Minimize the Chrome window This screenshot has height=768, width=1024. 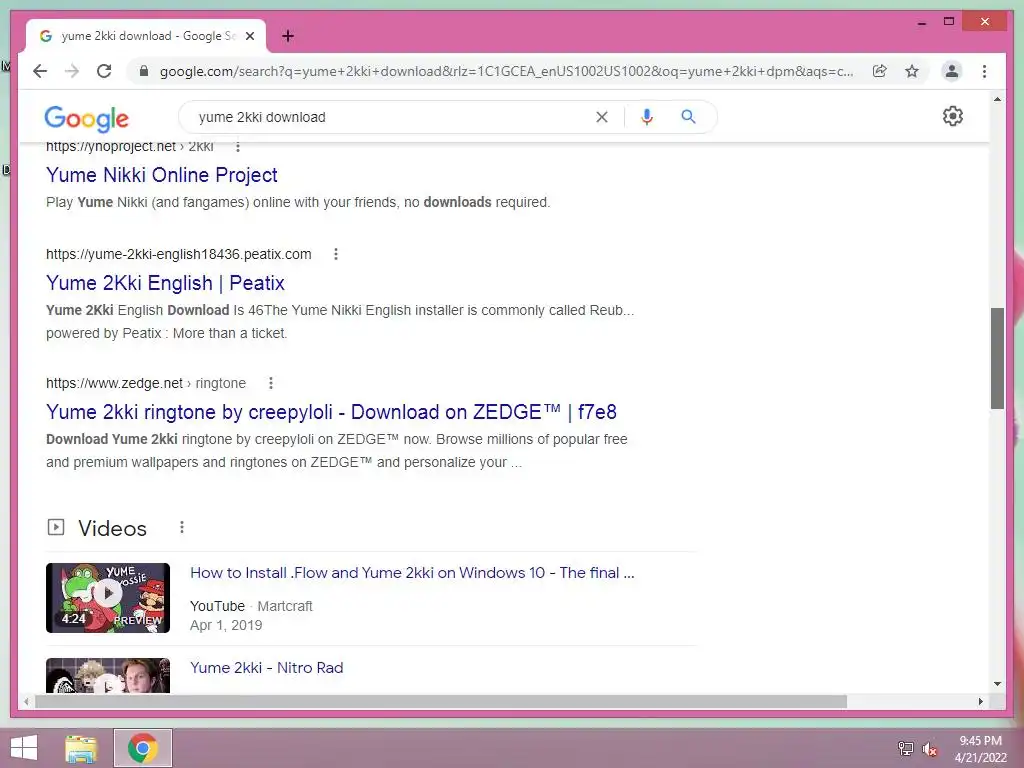(921, 22)
